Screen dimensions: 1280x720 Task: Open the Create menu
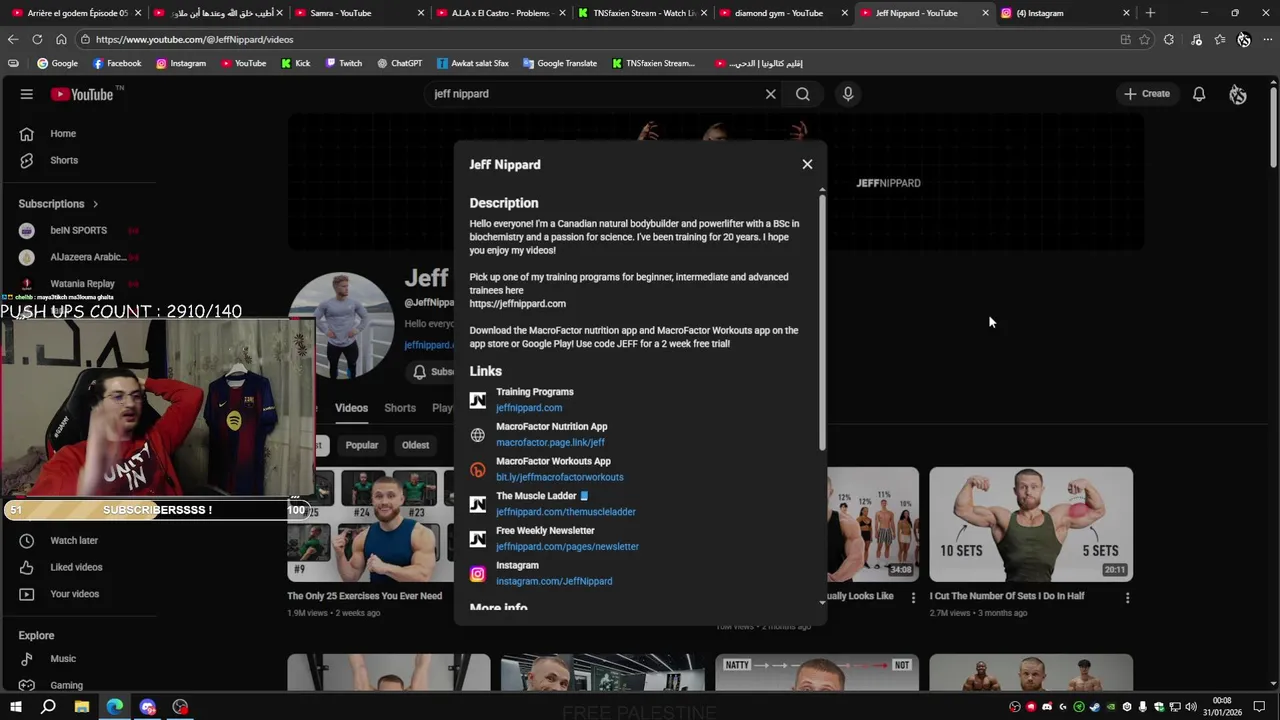point(1147,94)
